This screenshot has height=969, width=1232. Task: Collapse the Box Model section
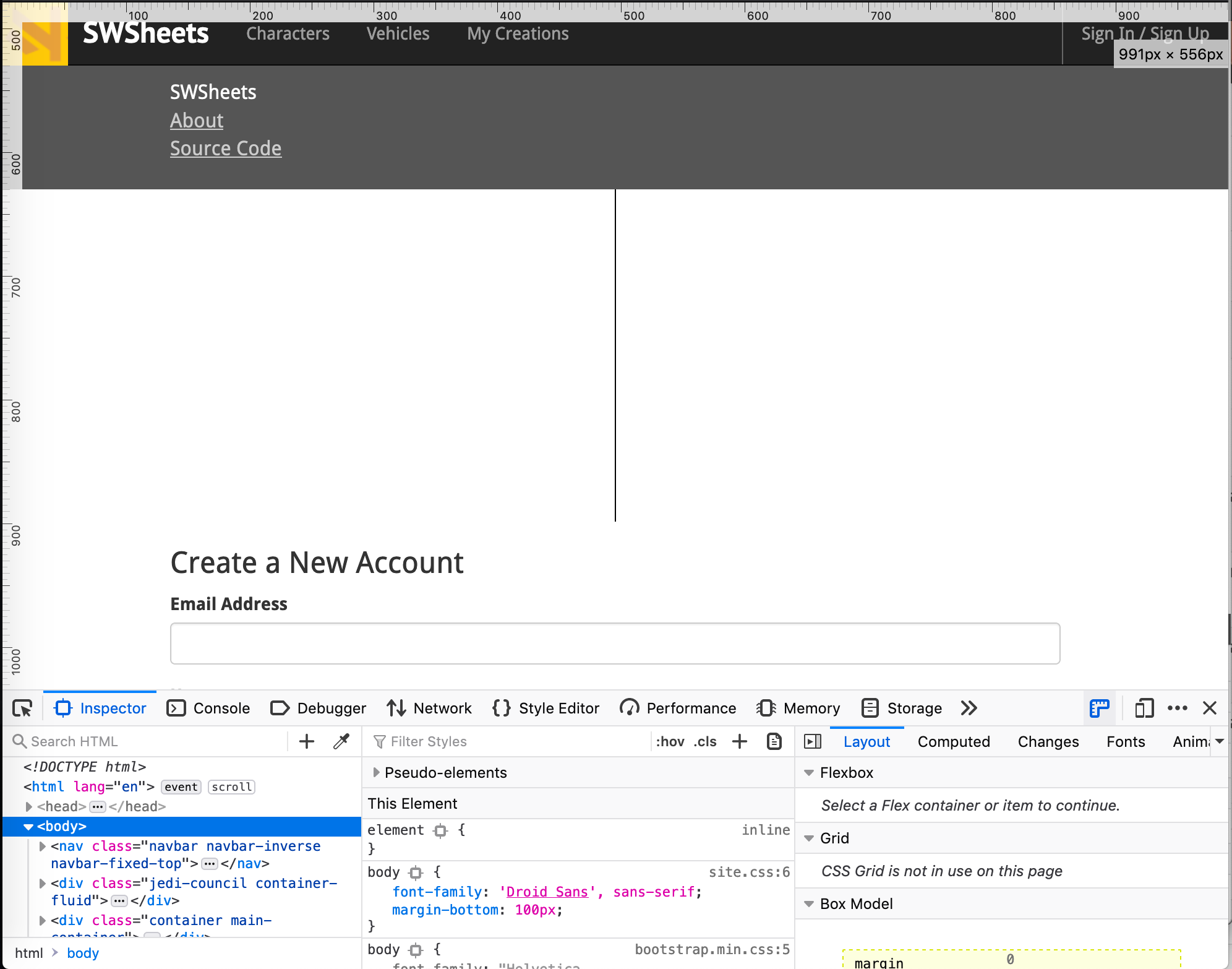tap(809, 903)
